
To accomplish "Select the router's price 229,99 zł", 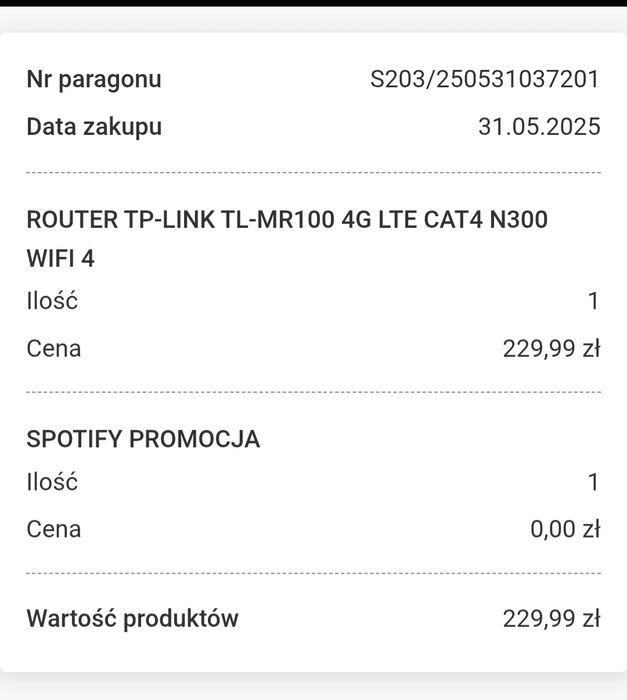I will tap(551, 349).
